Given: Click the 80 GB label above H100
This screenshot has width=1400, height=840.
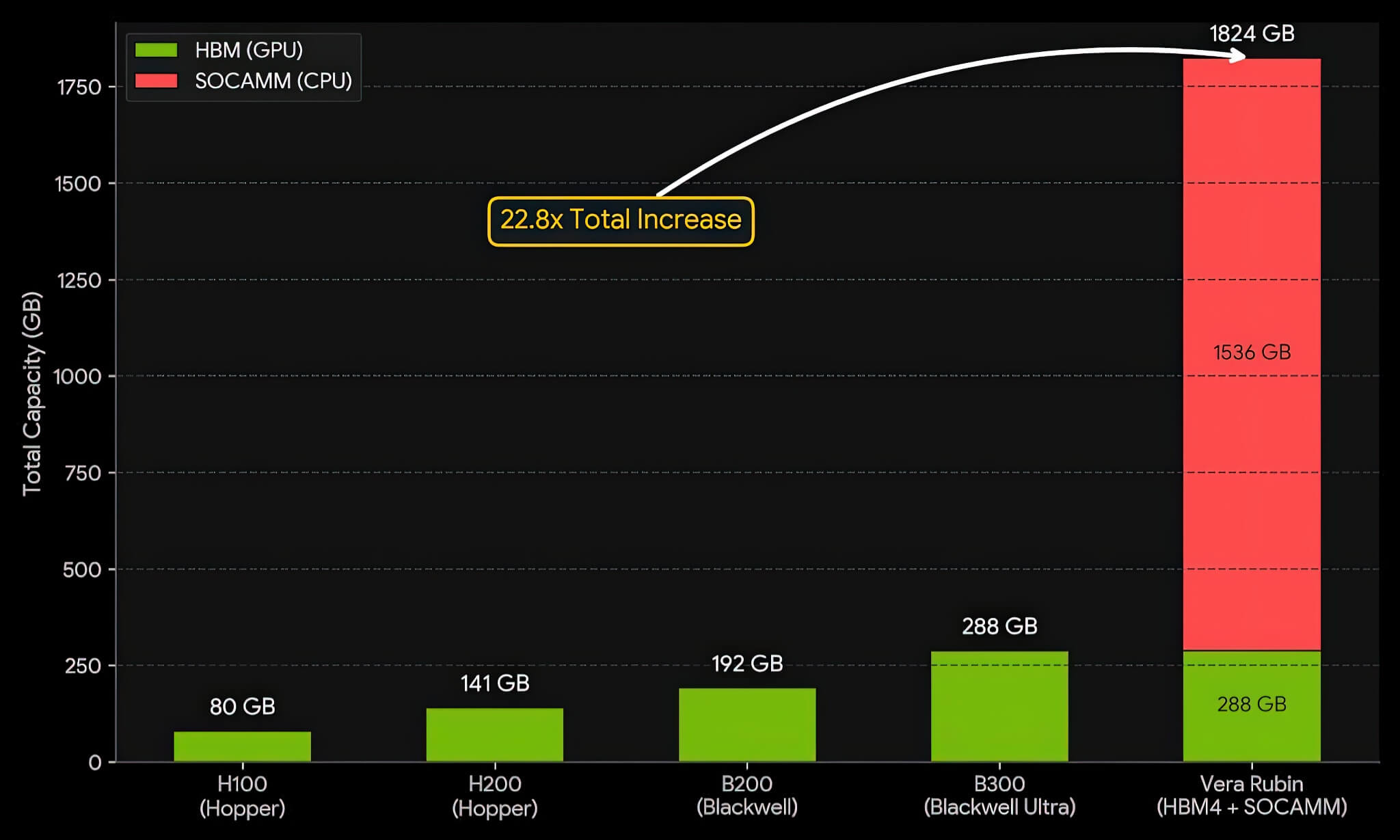Looking at the screenshot, I should (x=242, y=706).
